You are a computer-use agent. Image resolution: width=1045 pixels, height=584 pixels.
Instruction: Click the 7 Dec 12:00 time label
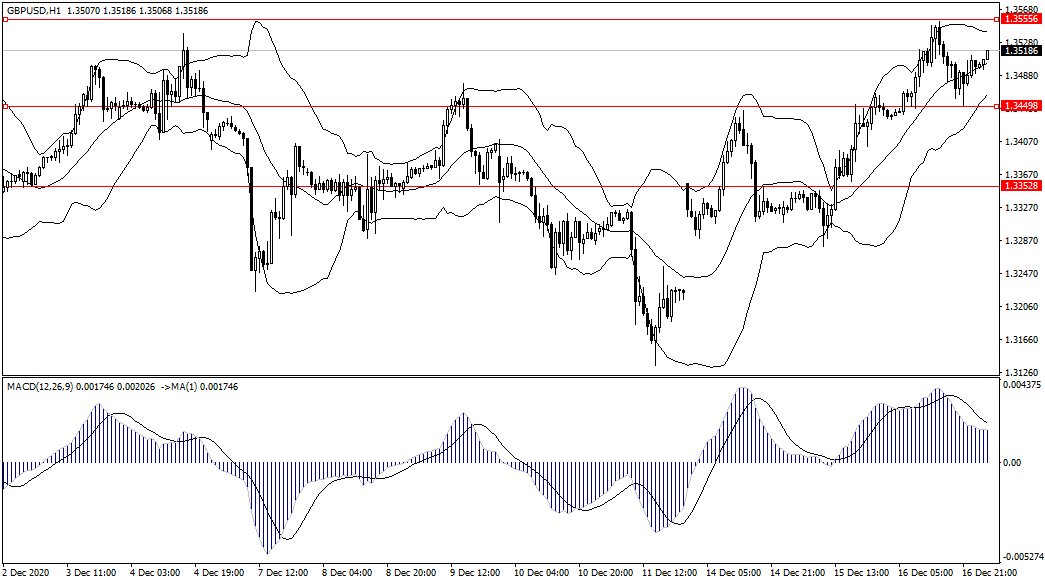[284, 574]
